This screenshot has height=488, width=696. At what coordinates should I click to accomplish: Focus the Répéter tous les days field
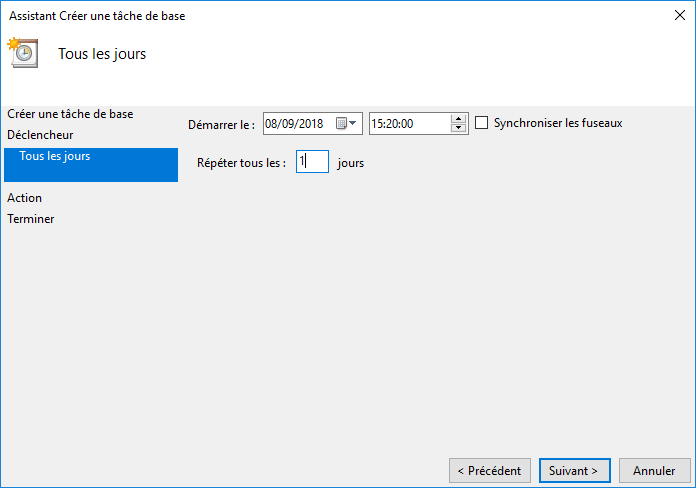point(312,162)
